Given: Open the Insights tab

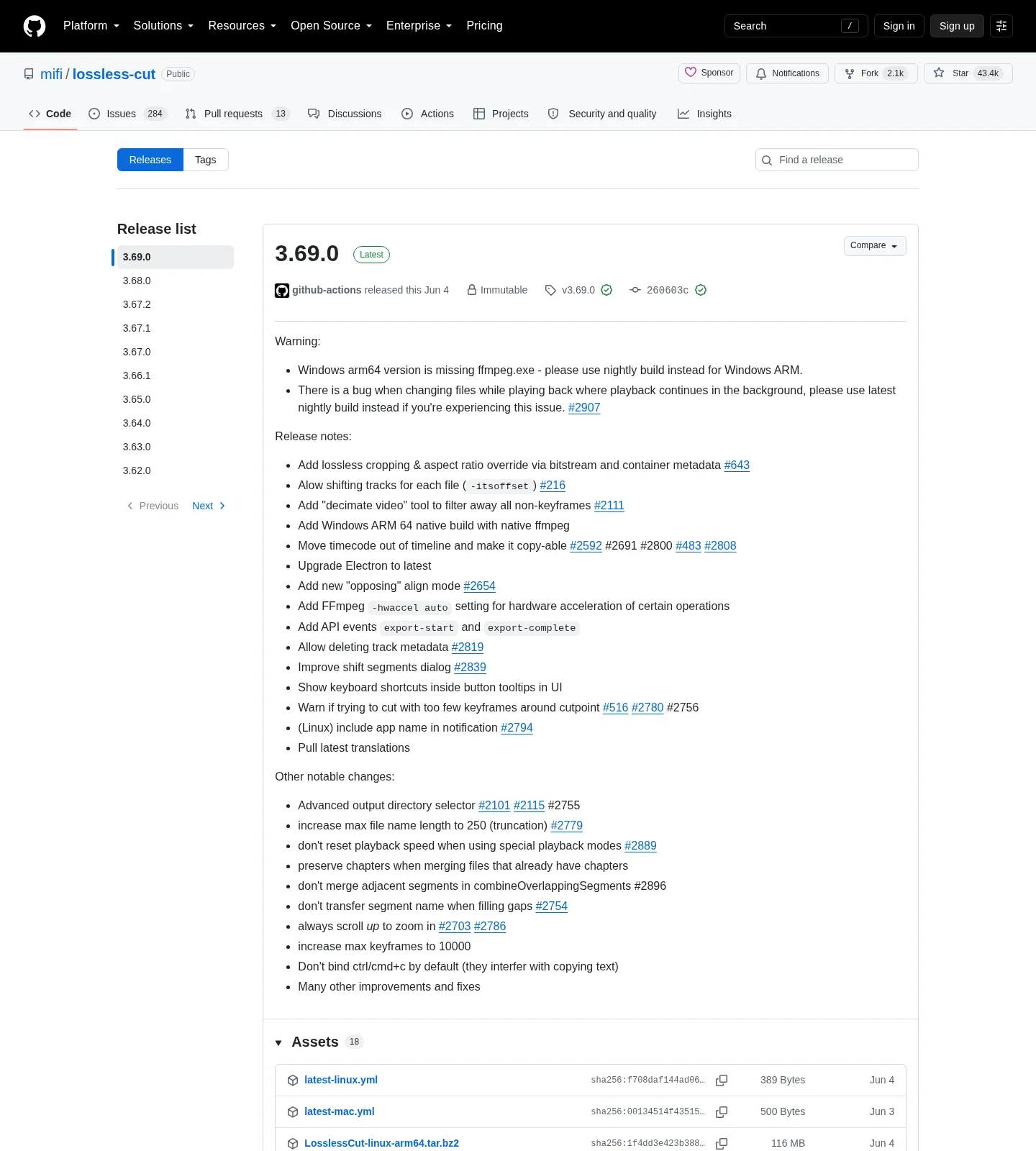Looking at the screenshot, I should pyautogui.click(x=704, y=114).
